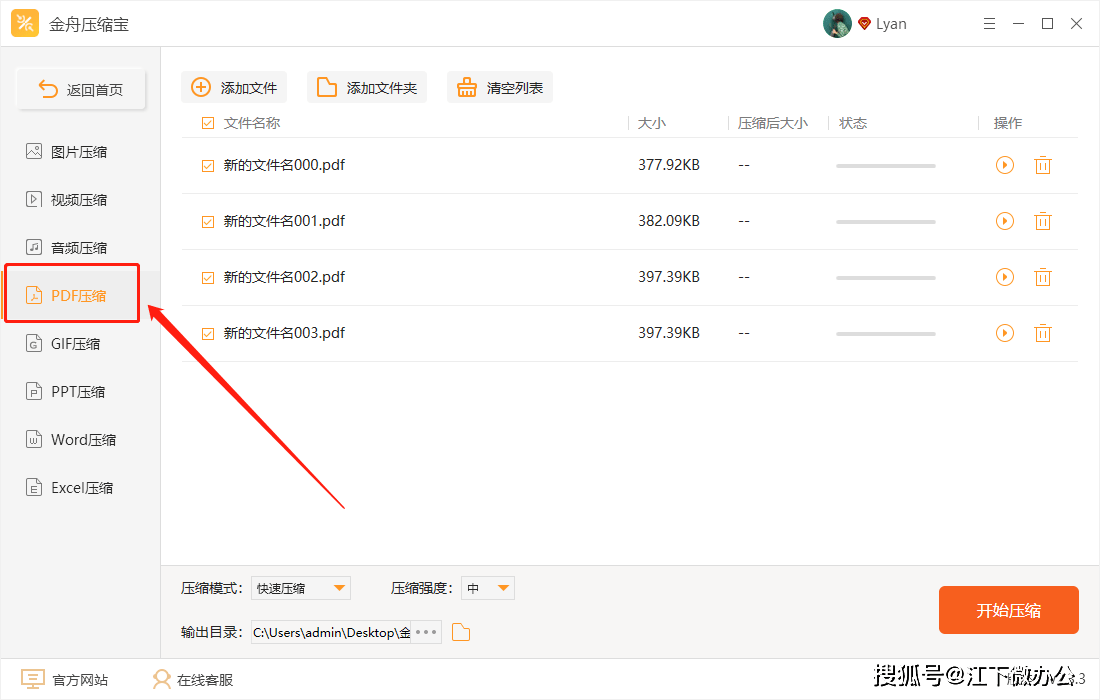Uncheck 新的文件名000.pdf checkbox

coord(208,166)
